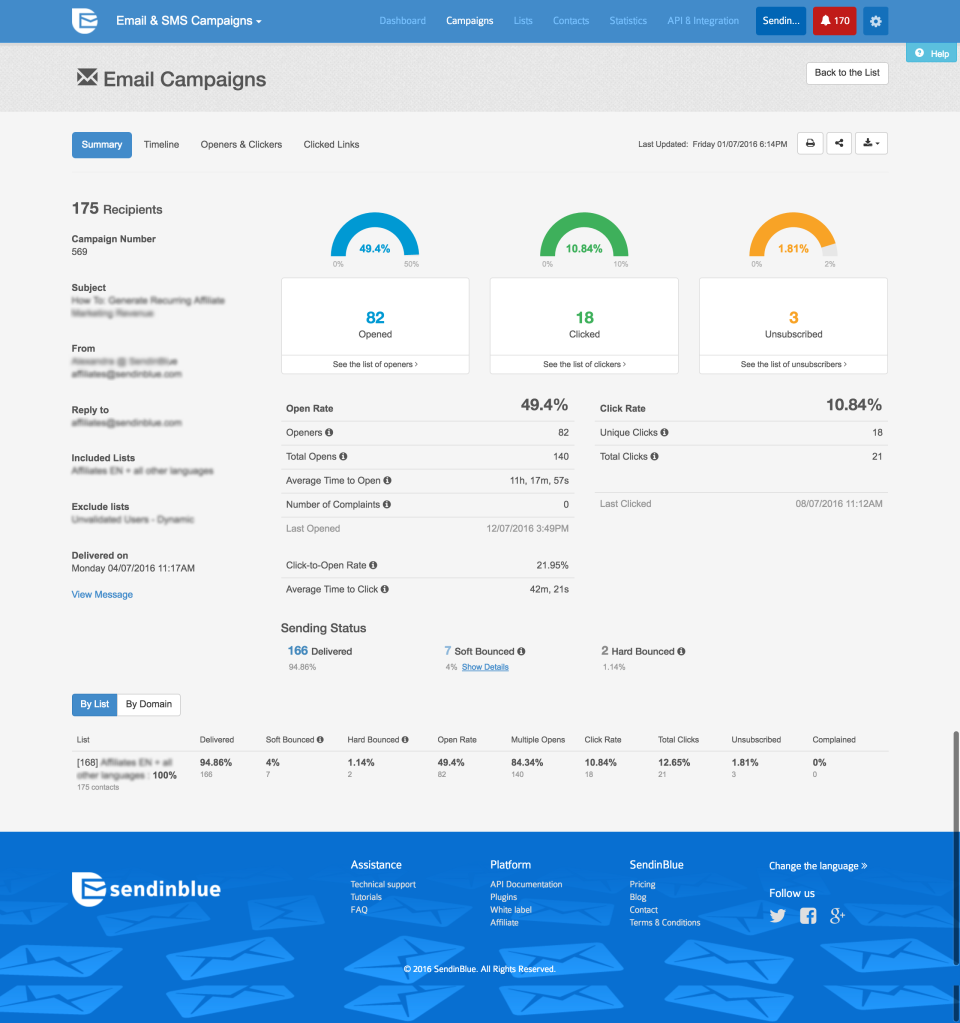
Task: Click the View Message link
Action: tap(101, 594)
